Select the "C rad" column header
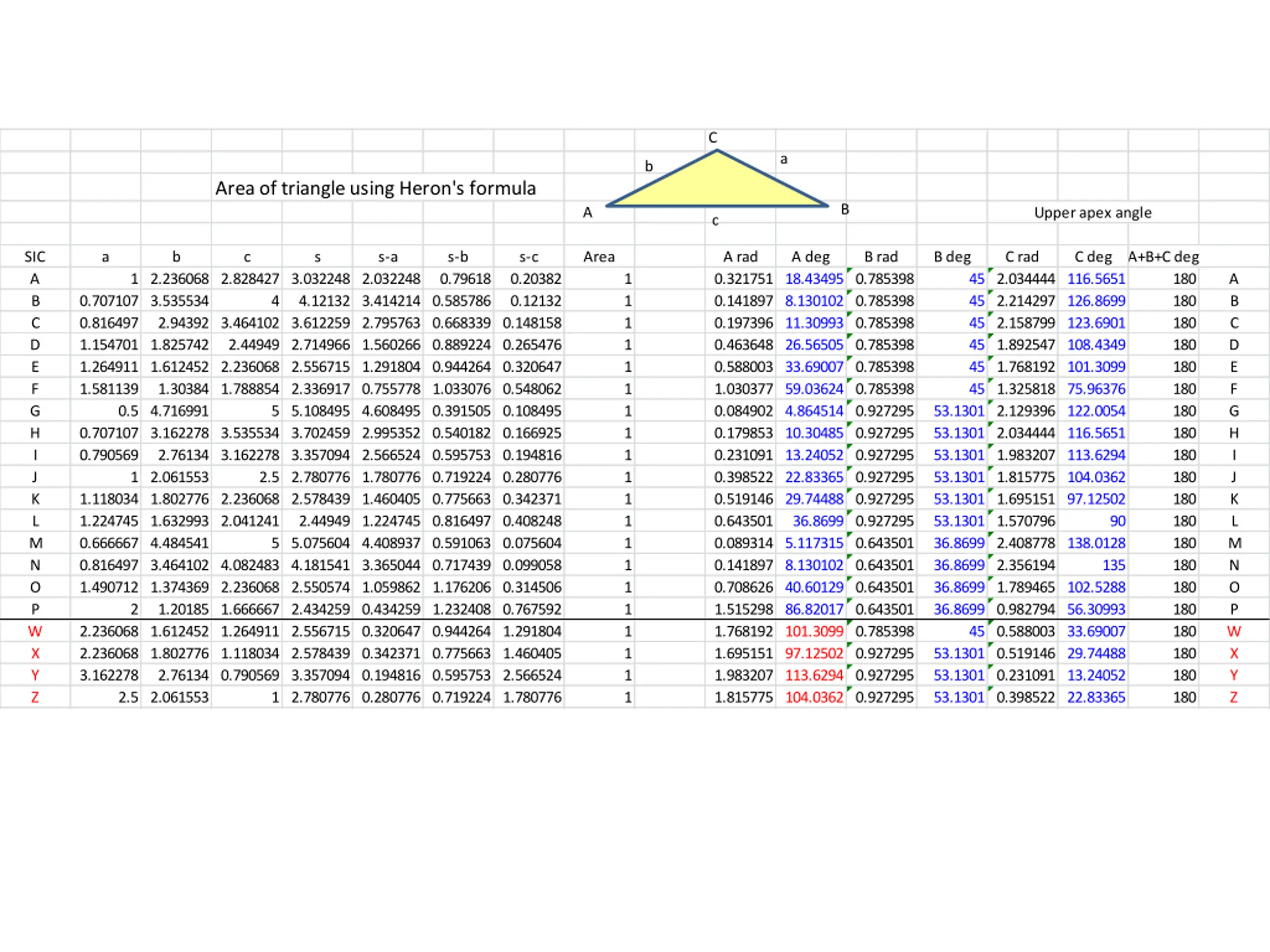The image size is (1270, 952). pos(1022,257)
